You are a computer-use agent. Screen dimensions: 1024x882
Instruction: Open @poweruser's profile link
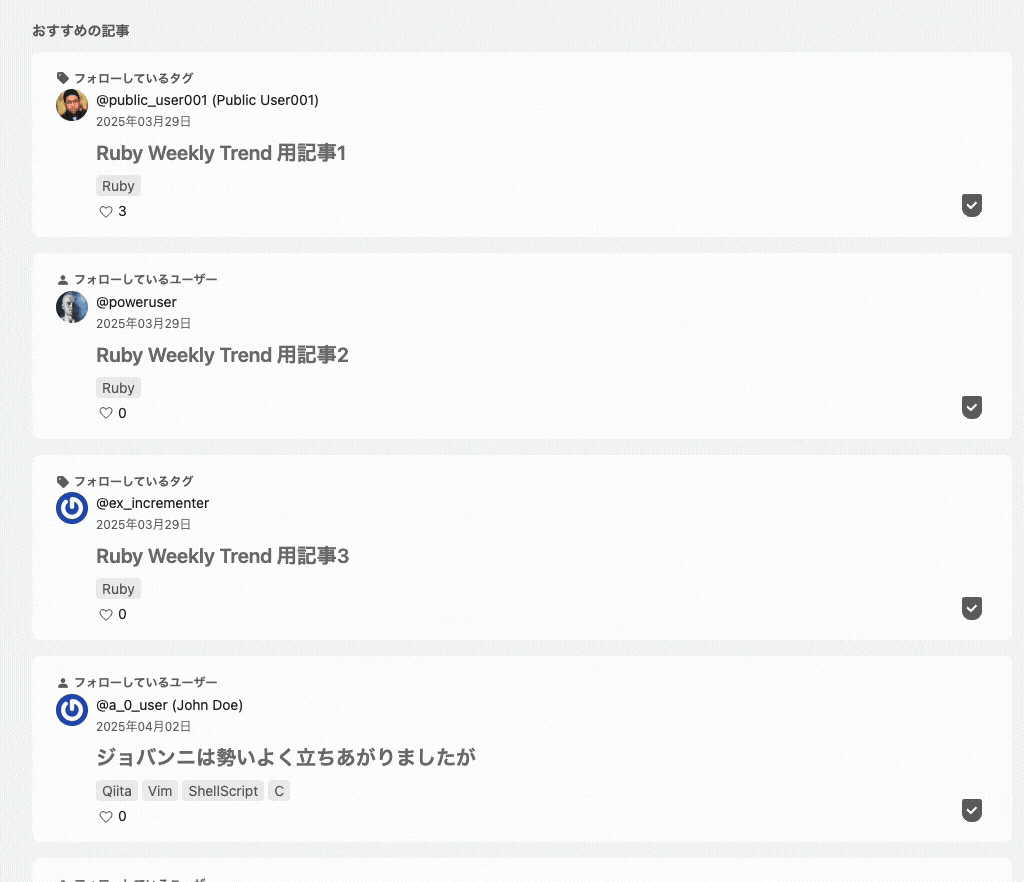(136, 302)
